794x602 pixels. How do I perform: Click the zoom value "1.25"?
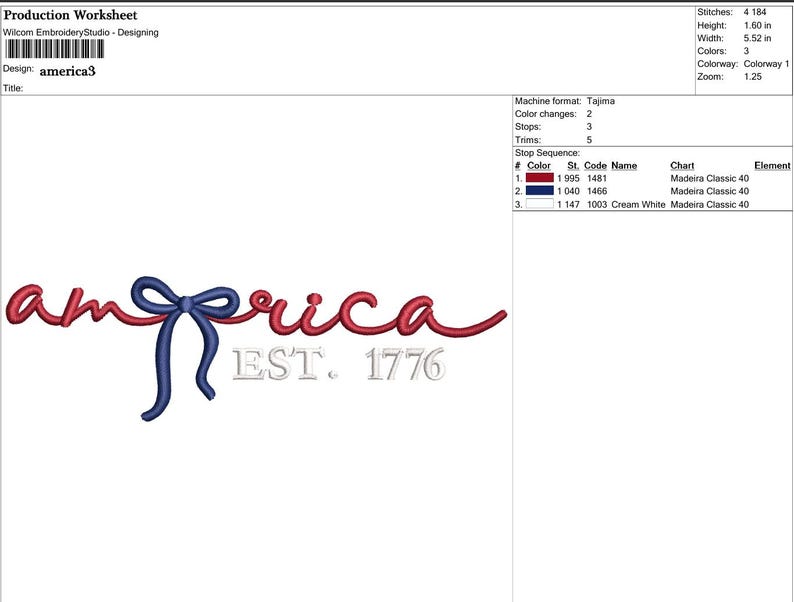point(752,76)
